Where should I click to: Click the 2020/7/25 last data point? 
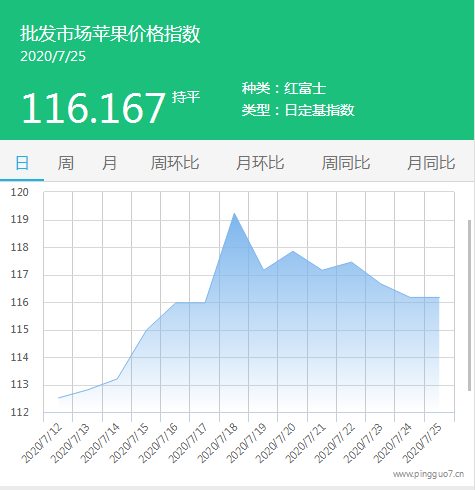pyautogui.click(x=439, y=297)
